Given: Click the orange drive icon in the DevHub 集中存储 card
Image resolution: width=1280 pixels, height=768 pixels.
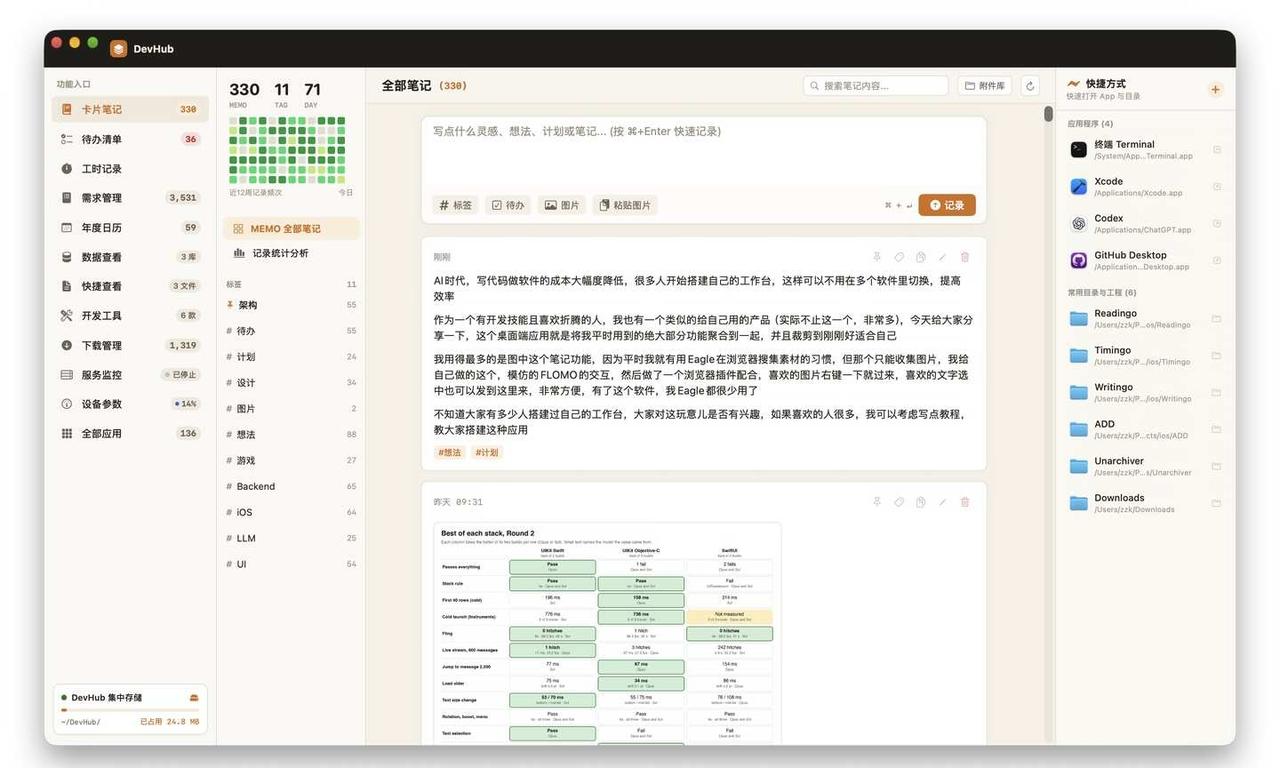Looking at the screenshot, I should click(194, 698).
